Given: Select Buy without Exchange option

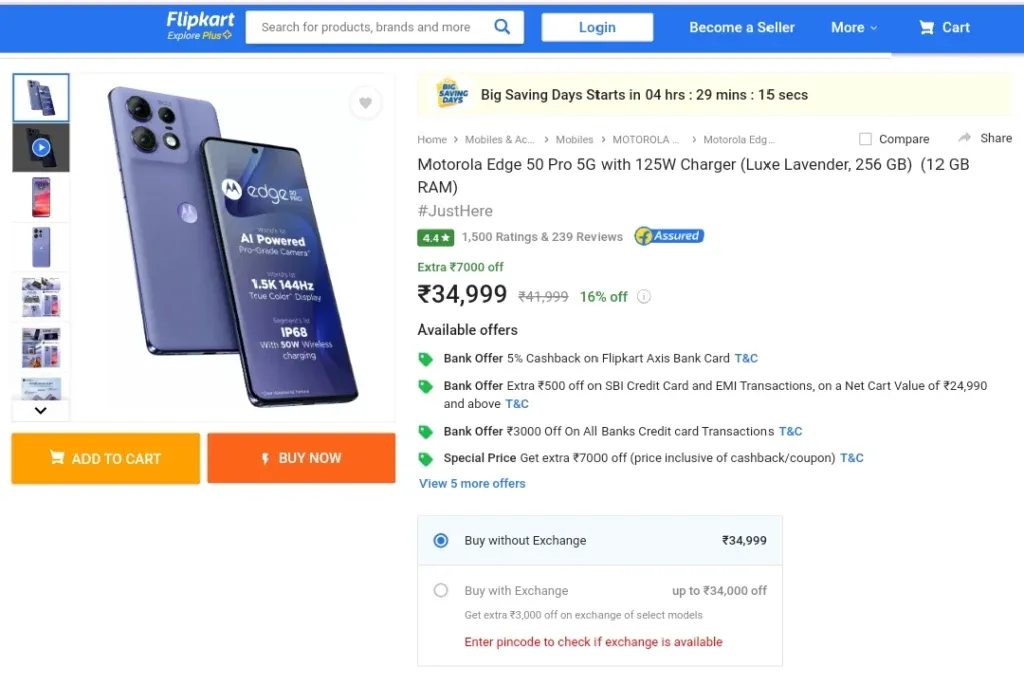Looking at the screenshot, I should pos(441,540).
